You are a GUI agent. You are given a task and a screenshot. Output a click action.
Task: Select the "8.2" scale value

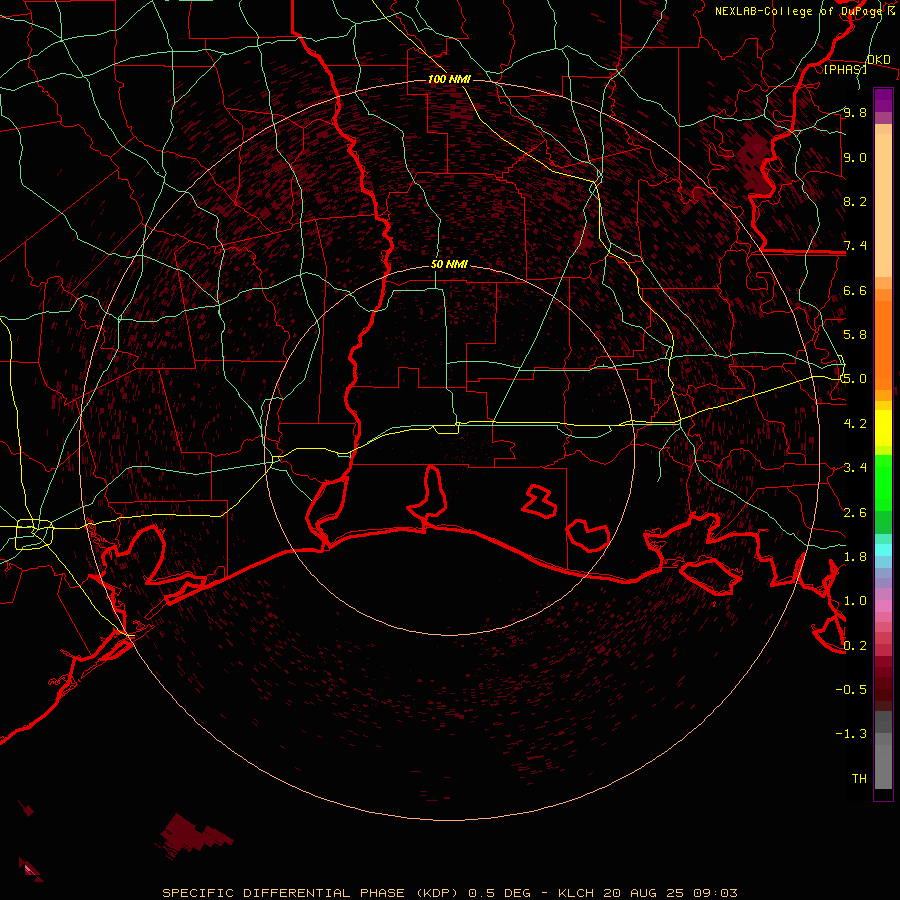tap(855, 201)
